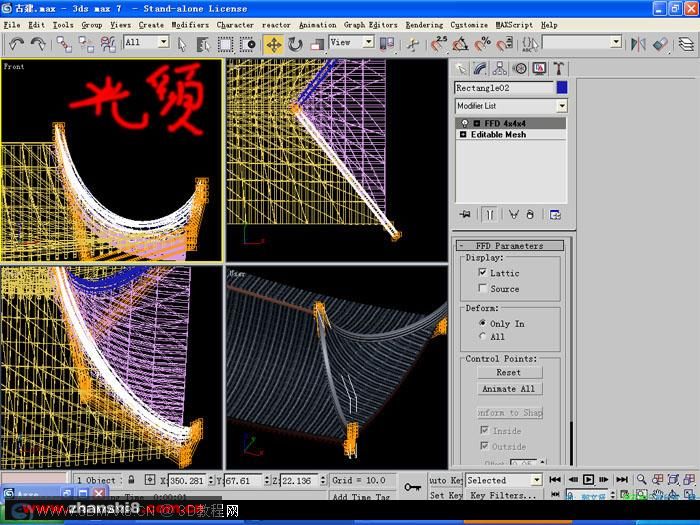Screen dimensions: 700x525
Task: Select the Select and Link tool
Action: 64,44
